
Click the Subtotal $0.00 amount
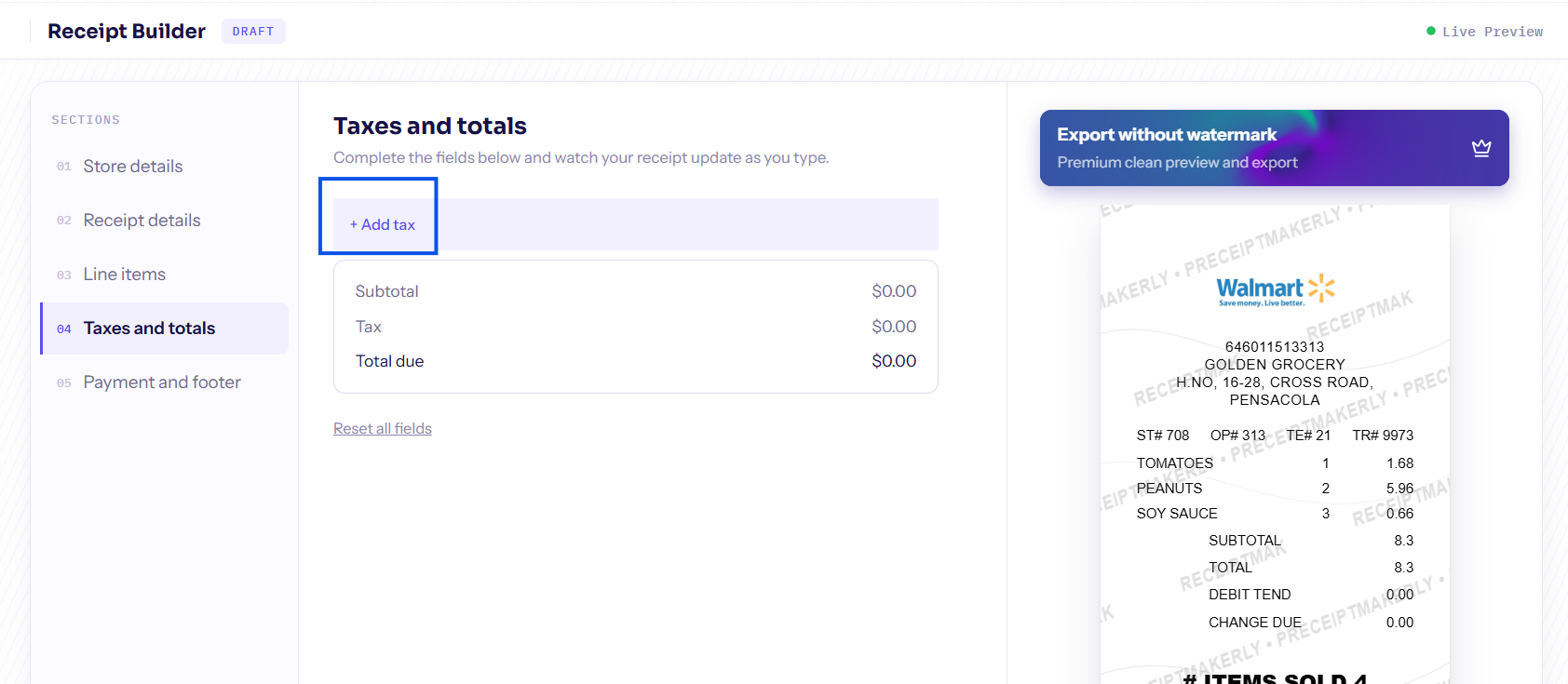[894, 291]
